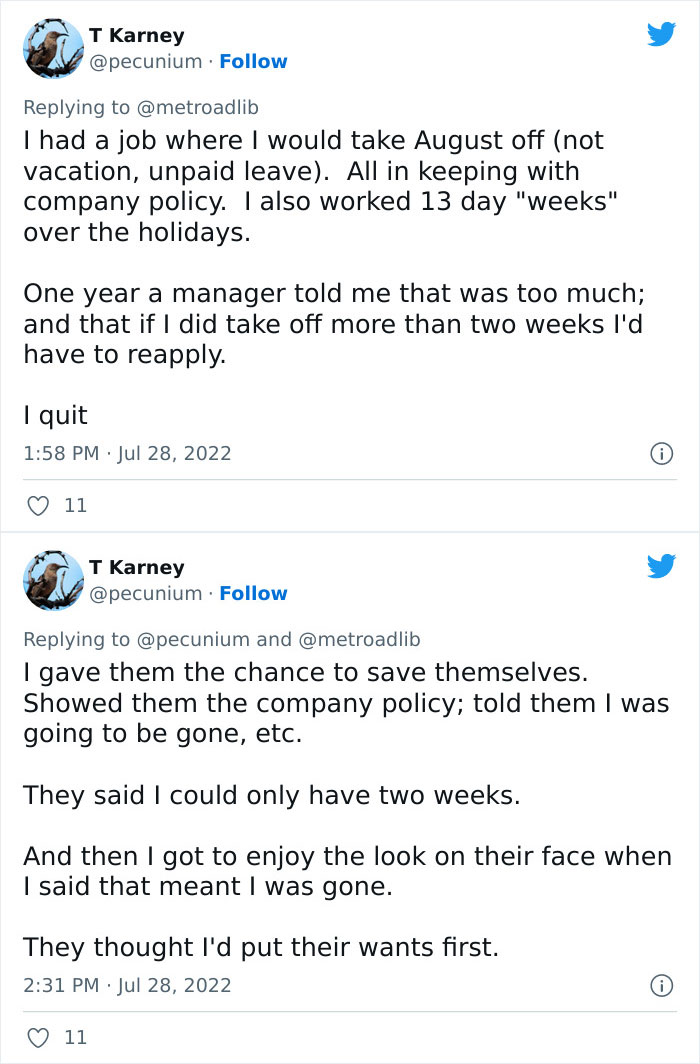Open T Karney's profile avatar on the top tweet
The width and height of the screenshot is (700, 1064).
pos(53,48)
